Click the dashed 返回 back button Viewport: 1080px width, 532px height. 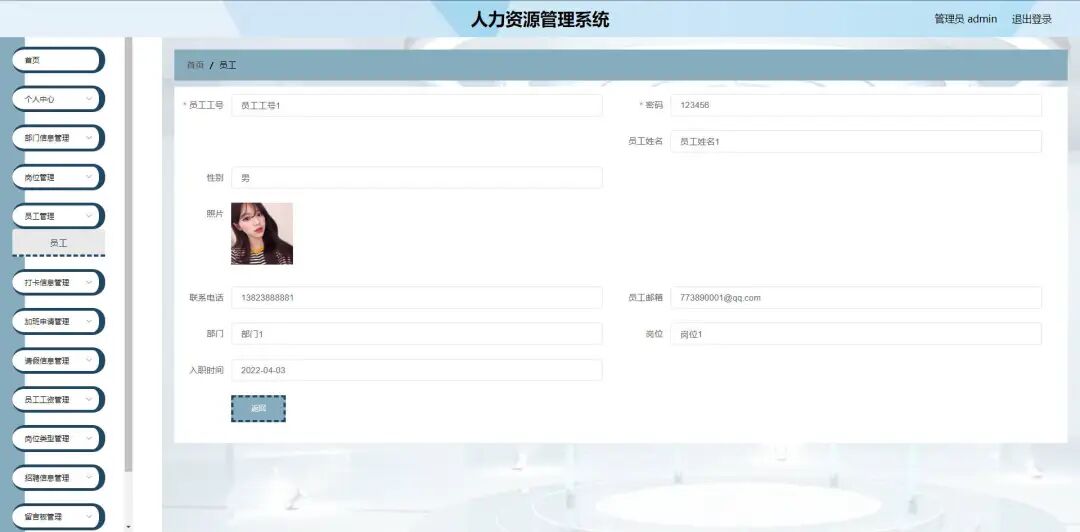pos(258,409)
